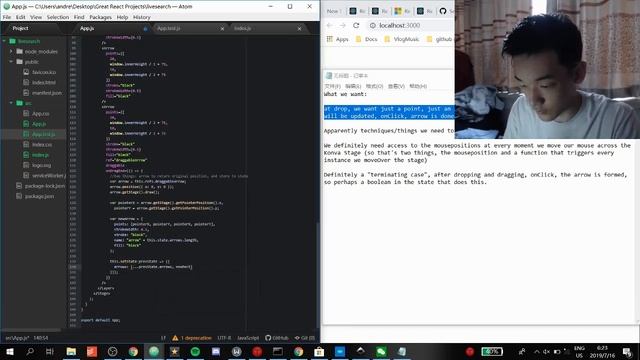Switch to the App.js editor tab
Viewport: 640px width, 360px height.
109,28
